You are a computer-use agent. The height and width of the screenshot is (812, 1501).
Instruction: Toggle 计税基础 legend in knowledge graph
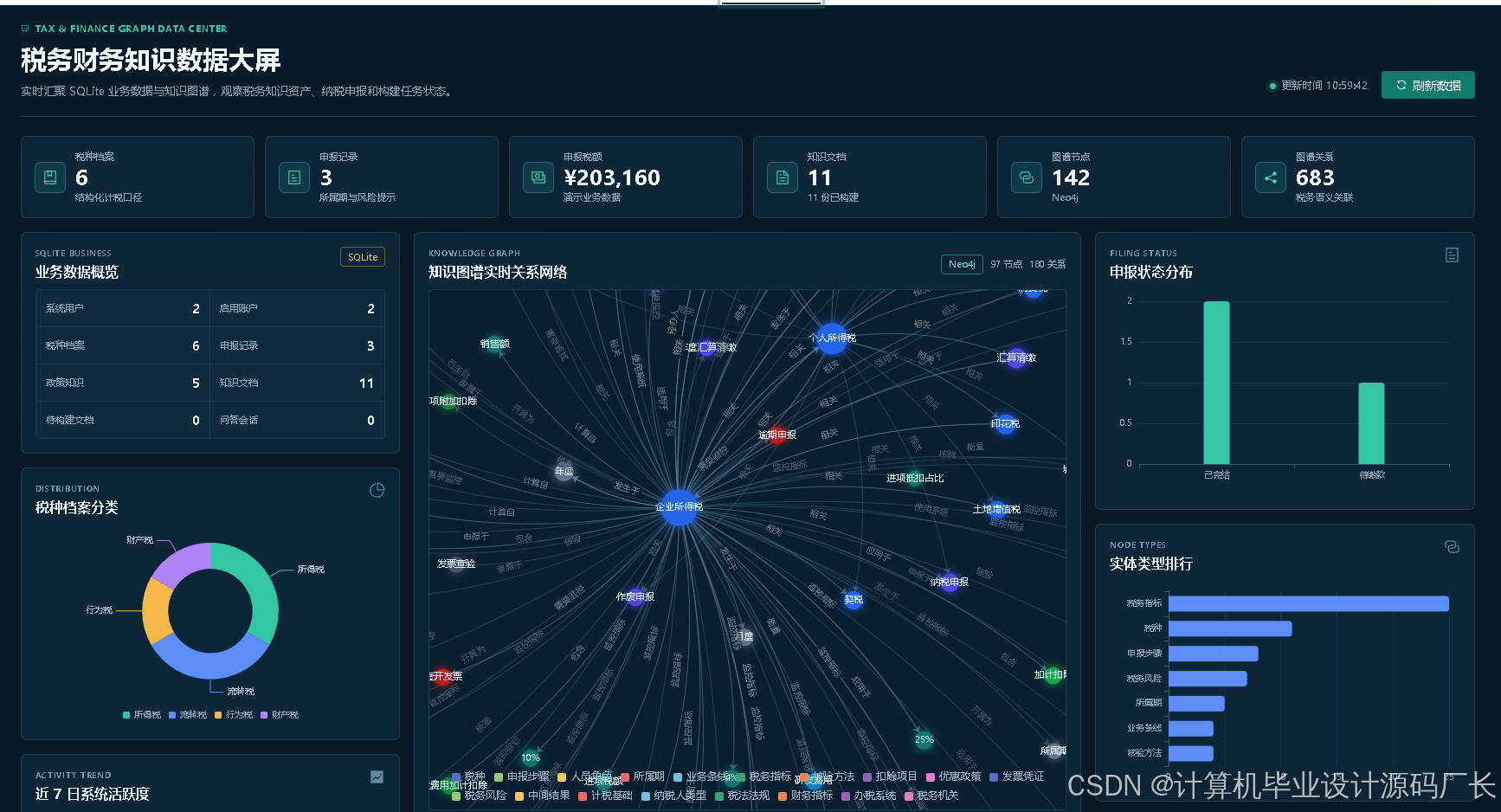coord(606,796)
